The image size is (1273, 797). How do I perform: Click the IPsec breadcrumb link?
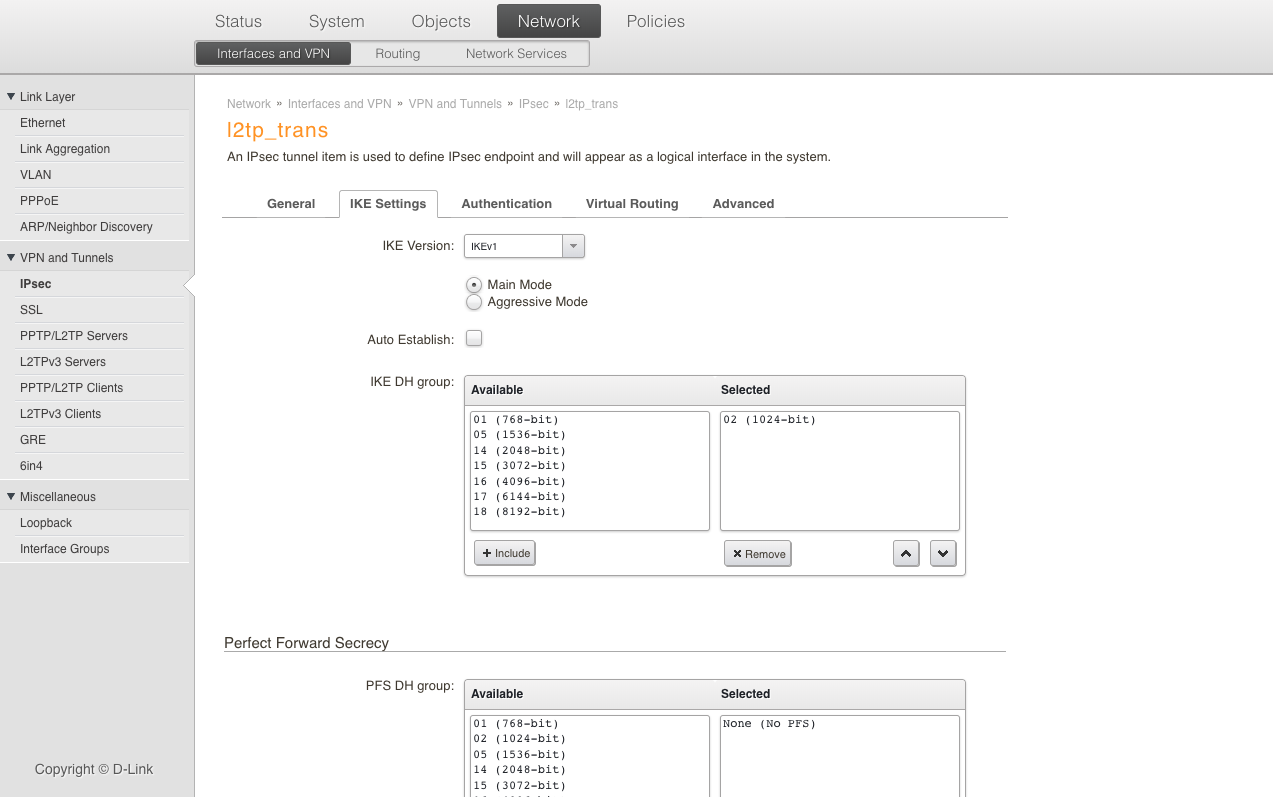pyautogui.click(x=533, y=104)
